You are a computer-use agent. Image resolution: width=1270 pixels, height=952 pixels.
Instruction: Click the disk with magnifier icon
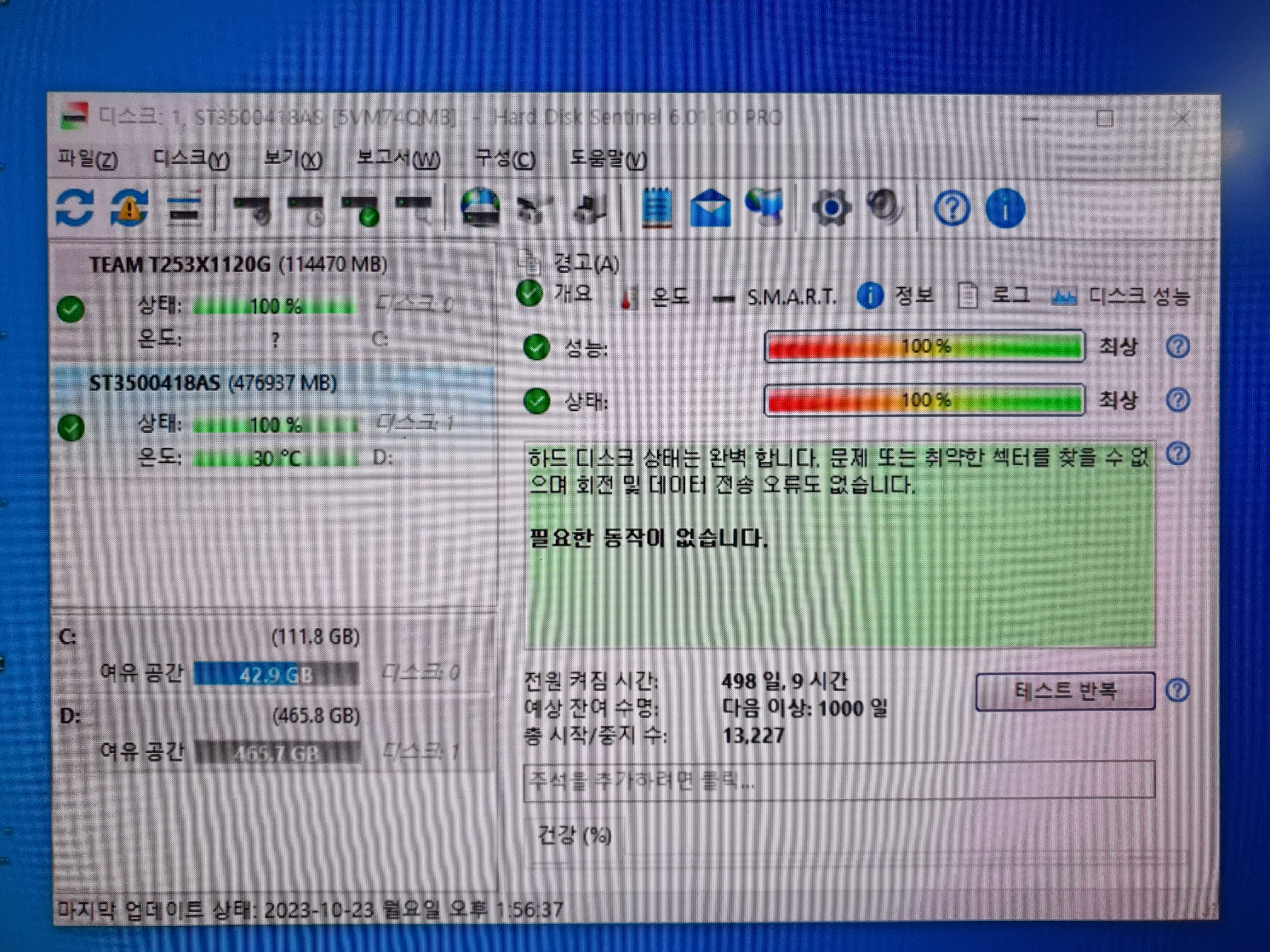414,210
